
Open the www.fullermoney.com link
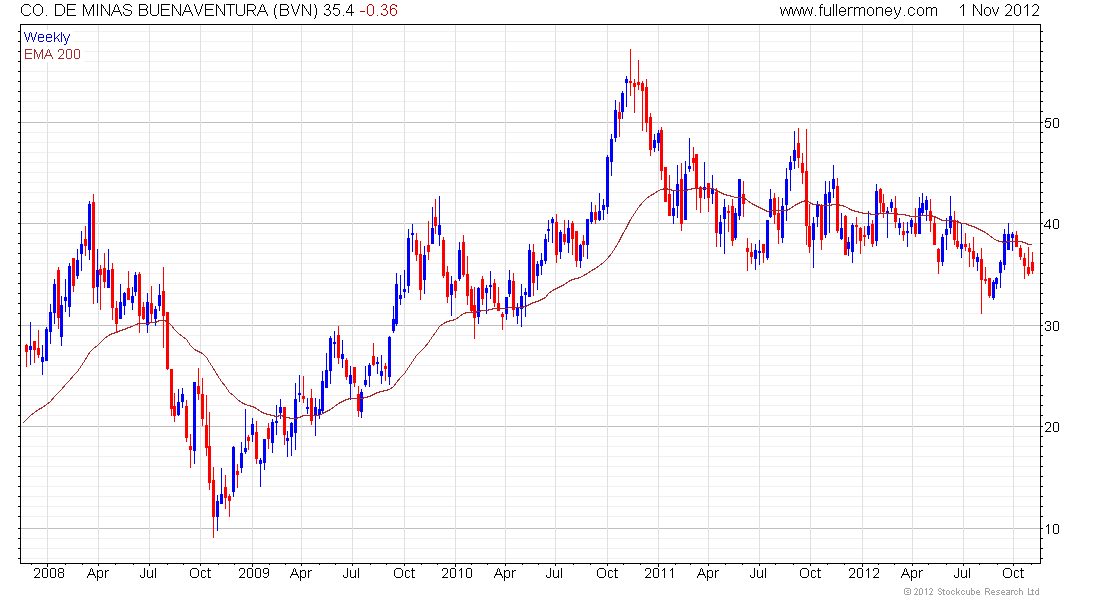[x=858, y=11]
